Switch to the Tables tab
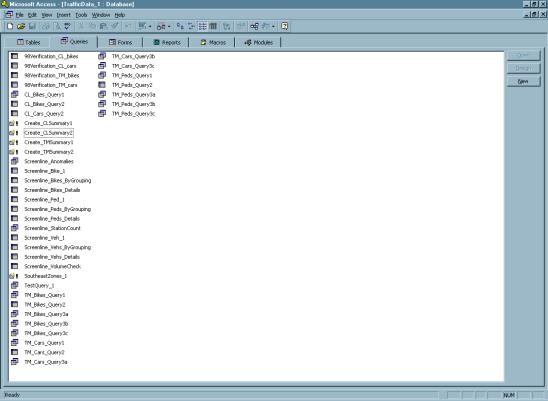This screenshot has height=401, width=548. (x=29, y=42)
